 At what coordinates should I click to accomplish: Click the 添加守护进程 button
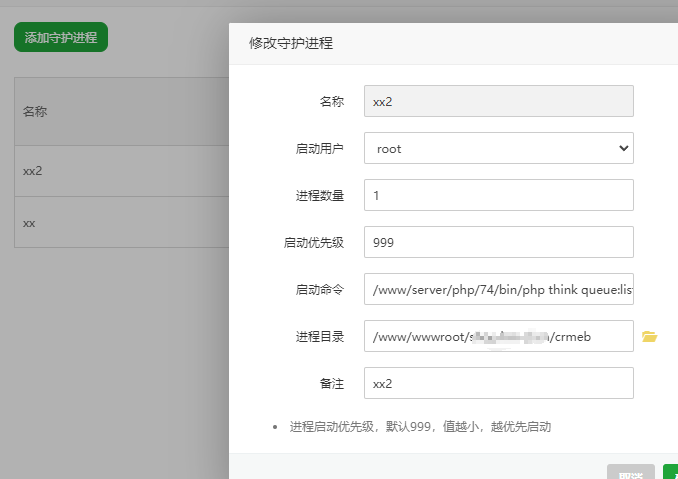(61, 38)
